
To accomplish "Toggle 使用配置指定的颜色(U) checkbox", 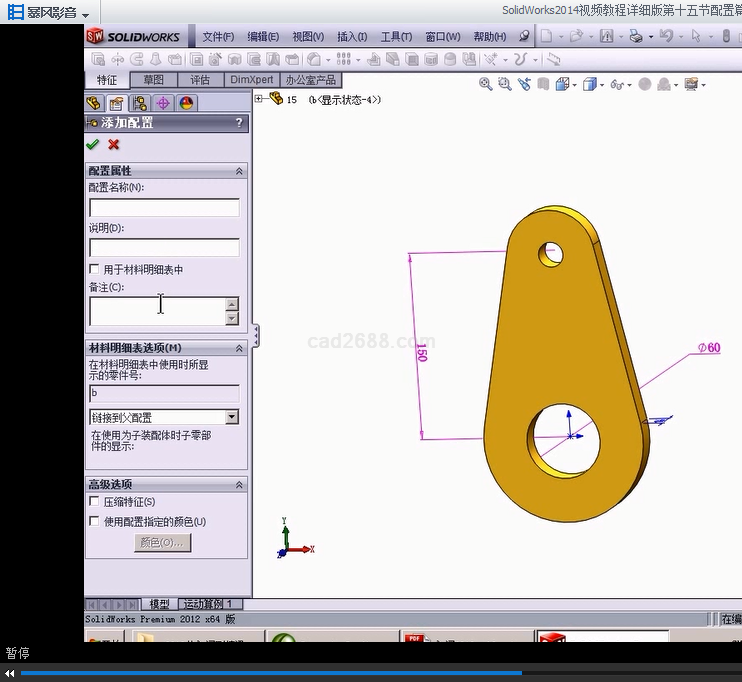I will pyautogui.click(x=95, y=522).
